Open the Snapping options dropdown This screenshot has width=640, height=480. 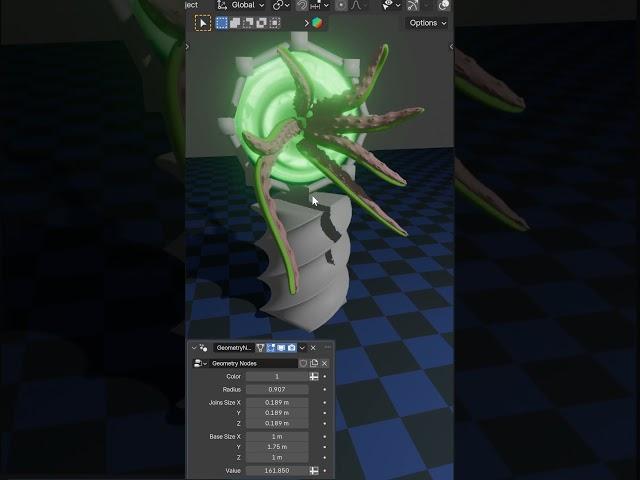(319, 5)
